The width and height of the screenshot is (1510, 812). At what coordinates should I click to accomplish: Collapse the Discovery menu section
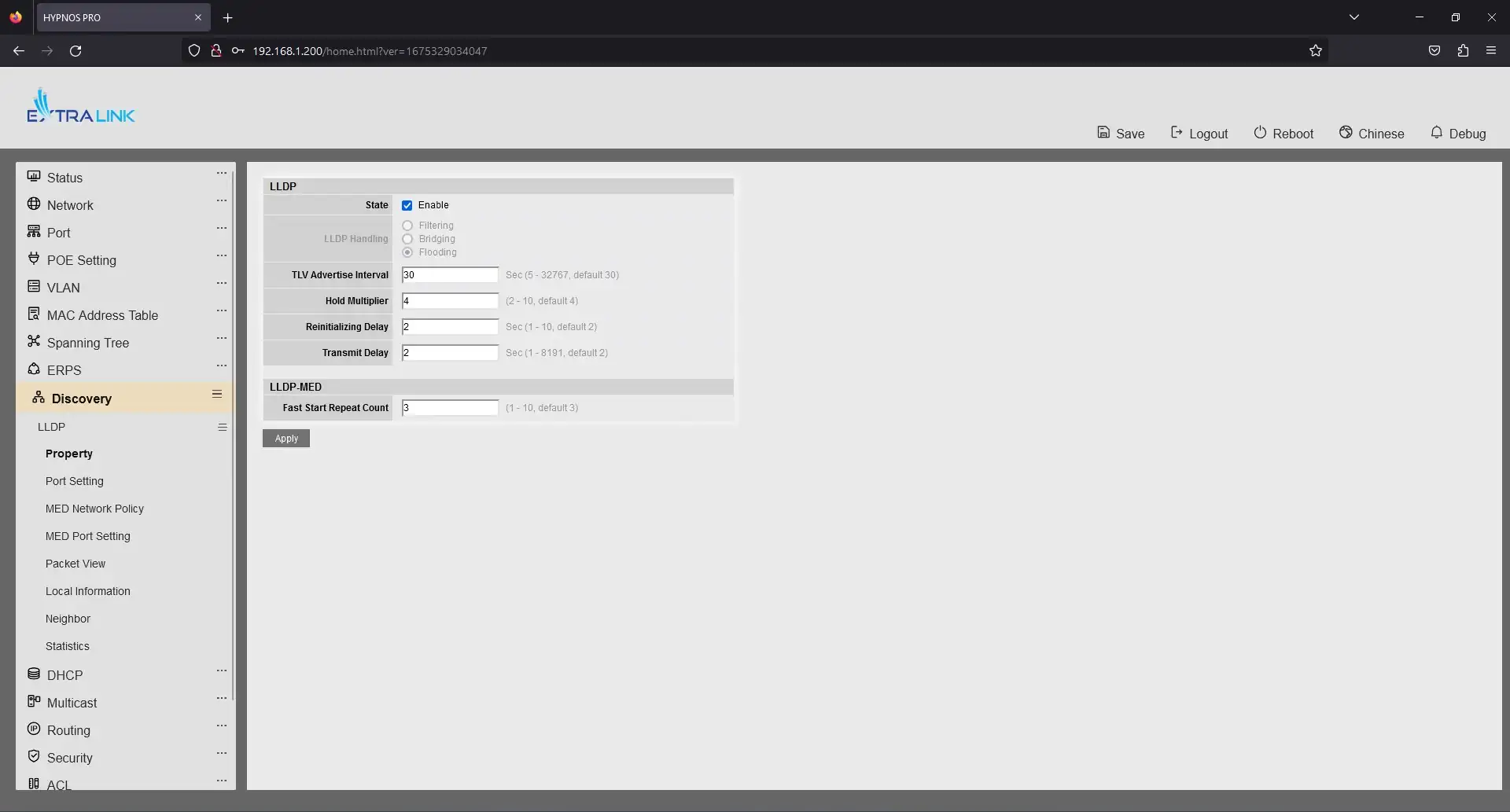click(217, 395)
